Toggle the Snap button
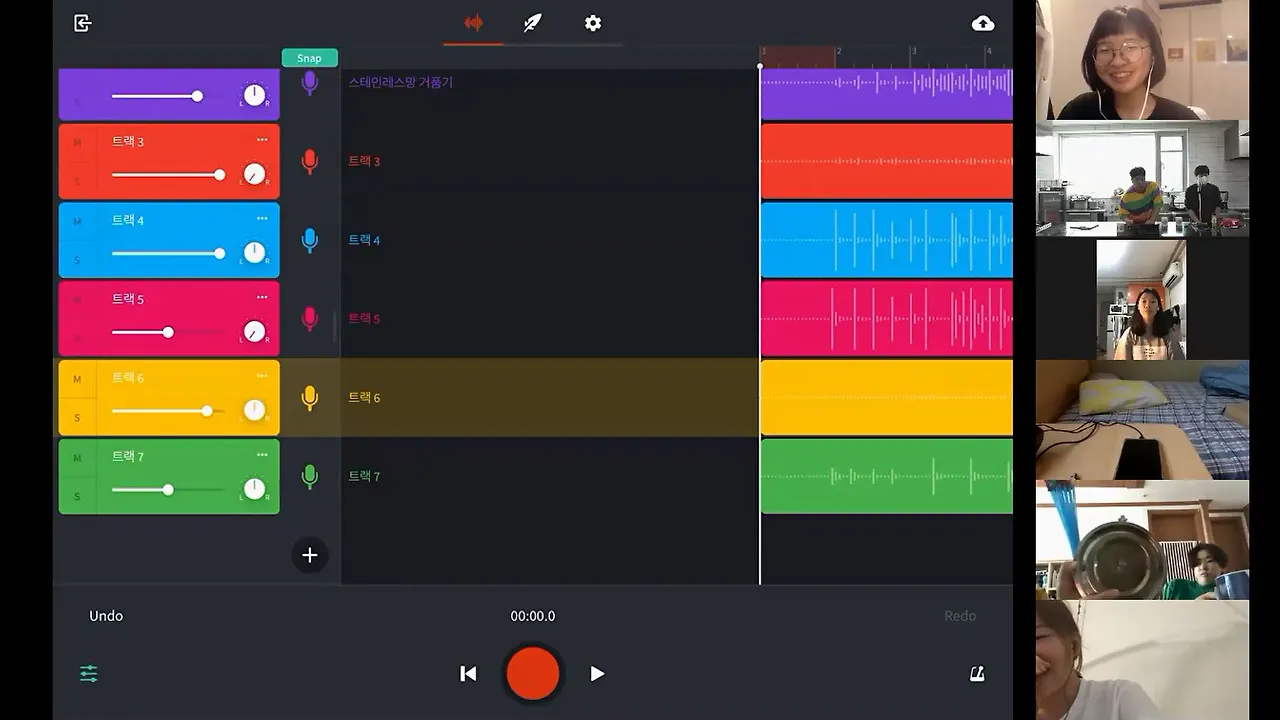Viewport: 1280px width, 720px height. pos(310,58)
